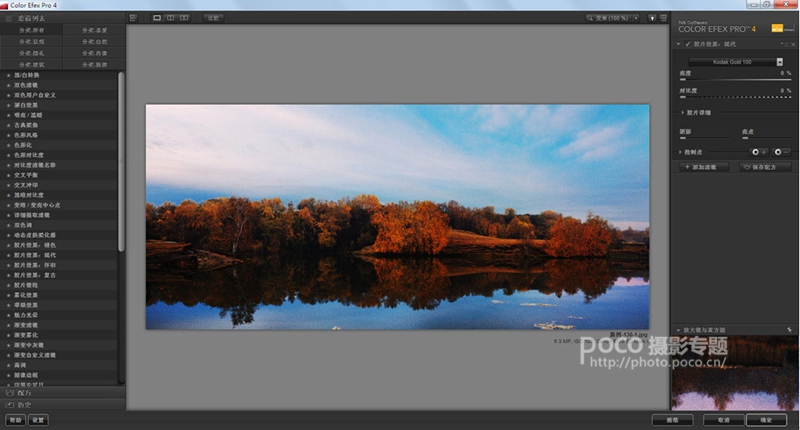Toggle favorite star for 胶片颗粒
The height and width of the screenshot is (430, 800).
[8, 285]
